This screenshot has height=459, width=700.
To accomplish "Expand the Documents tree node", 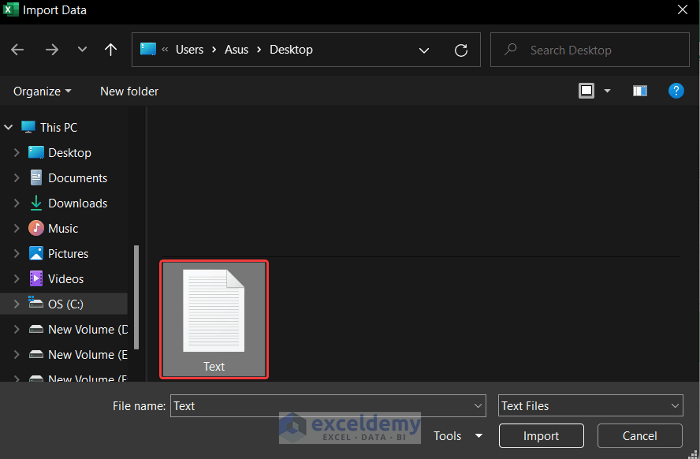I will click(17, 178).
